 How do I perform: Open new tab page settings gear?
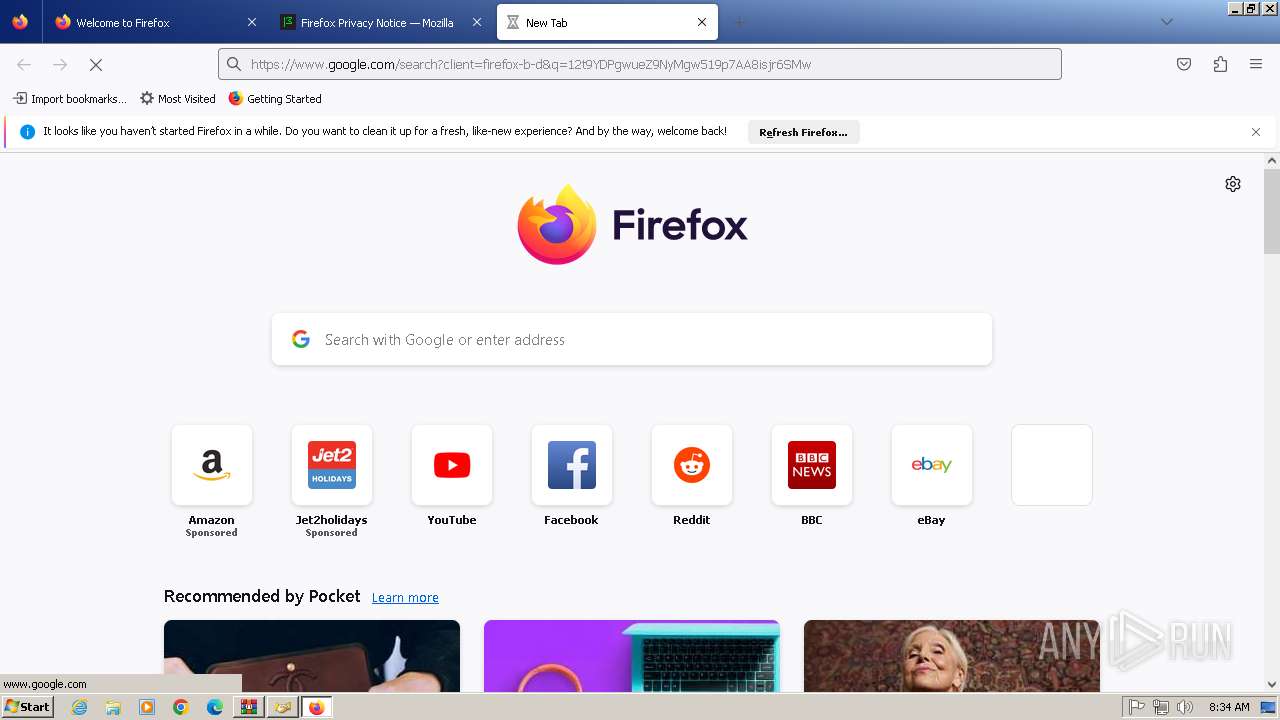click(x=1233, y=184)
